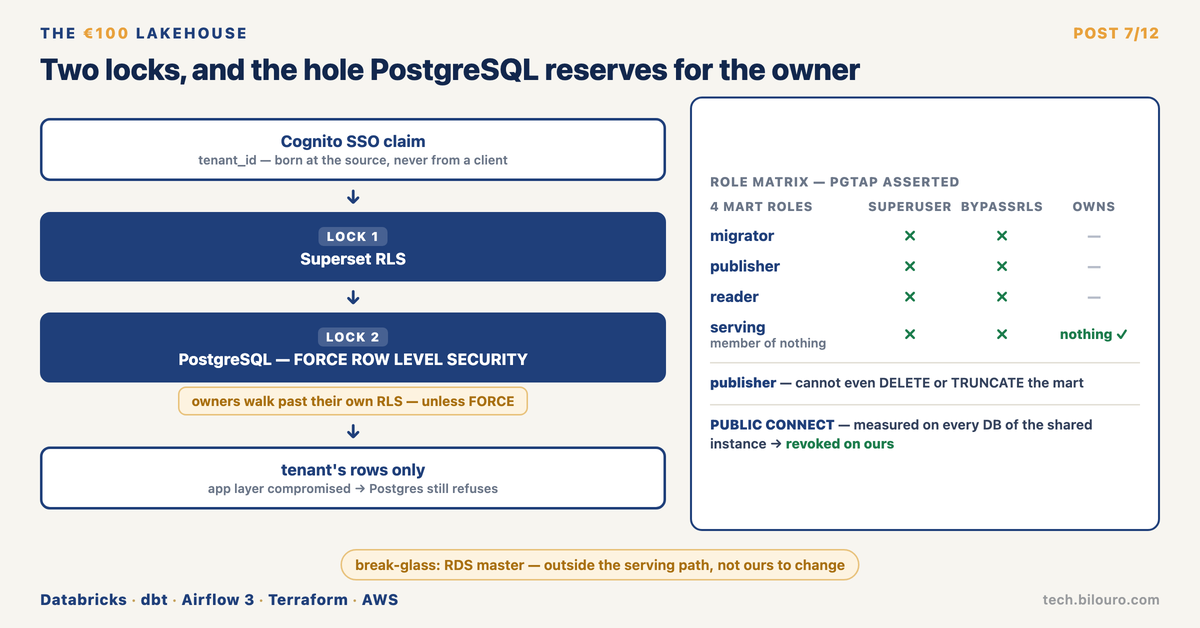
Task: Click the 'revoked on ours' green text
Action: tap(840, 444)
